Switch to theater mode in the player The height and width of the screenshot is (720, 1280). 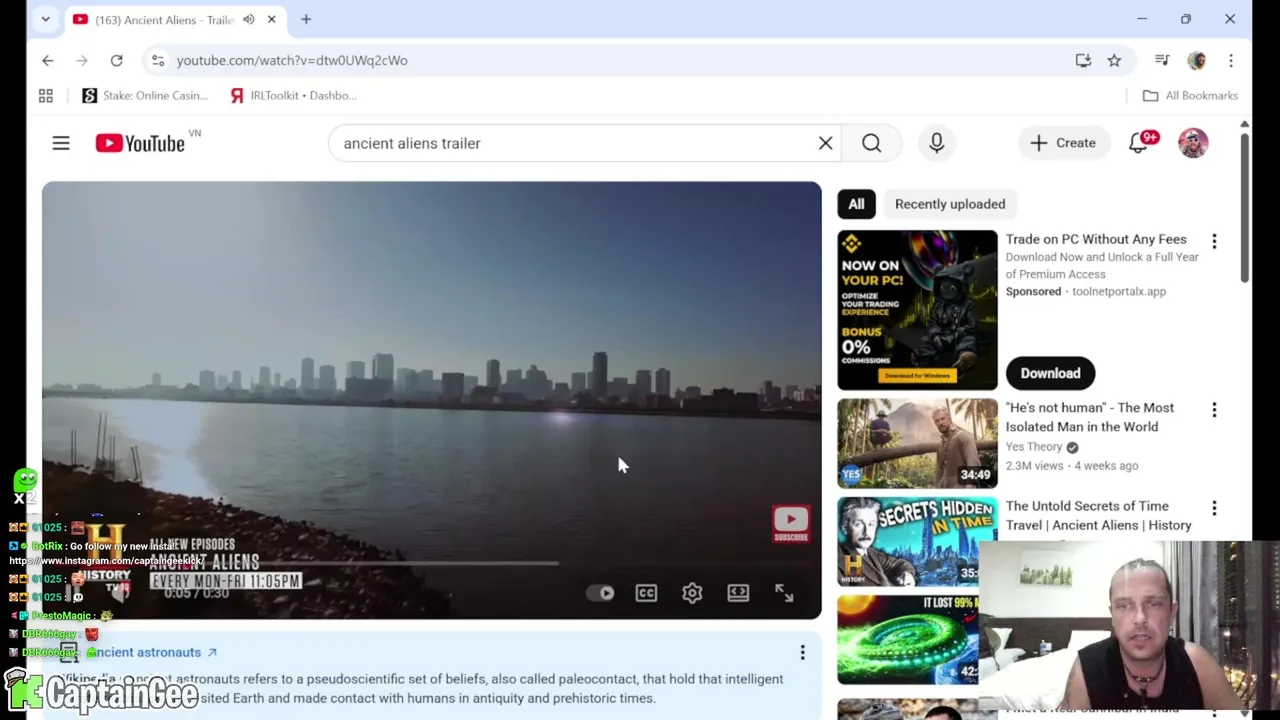pyautogui.click(x=738, y=593)
